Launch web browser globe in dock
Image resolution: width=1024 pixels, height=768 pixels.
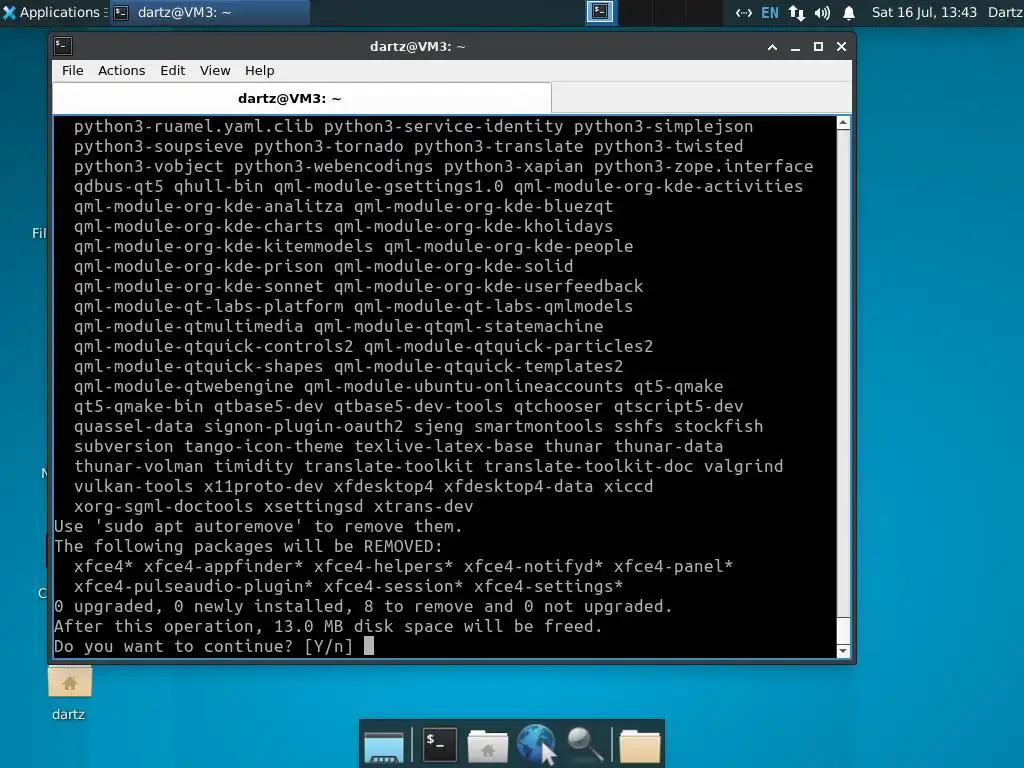tap(536, 744)
